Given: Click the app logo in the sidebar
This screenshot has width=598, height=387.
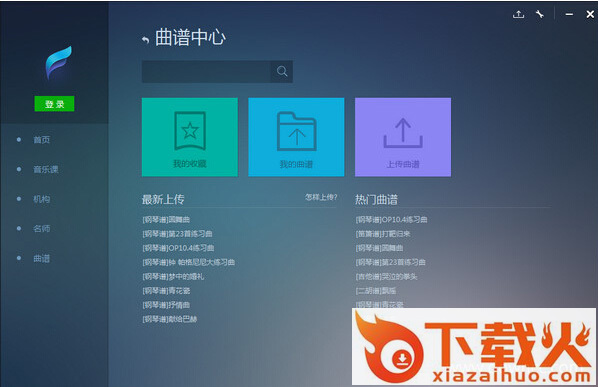Looking at the screenshot, I should click(x=58, y=63).
